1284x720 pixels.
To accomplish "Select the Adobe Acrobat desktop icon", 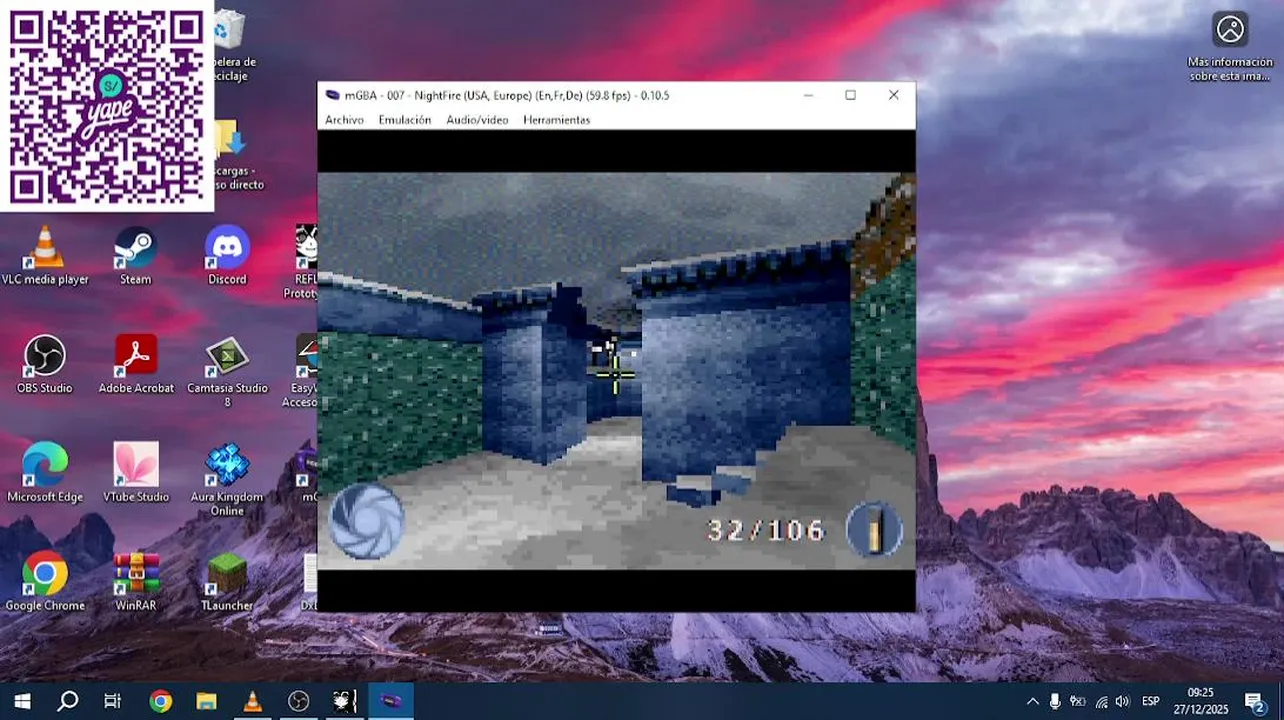I will [136, 365].
